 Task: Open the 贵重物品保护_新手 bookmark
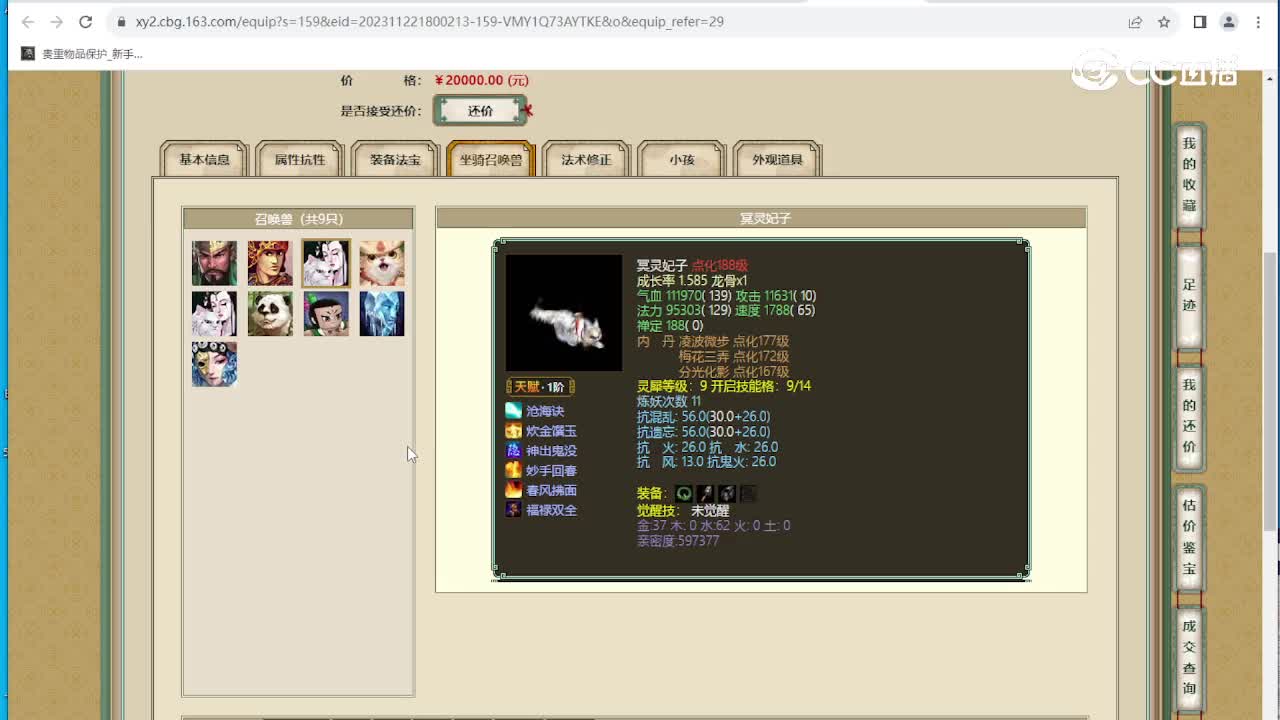(x=83, y=54)
